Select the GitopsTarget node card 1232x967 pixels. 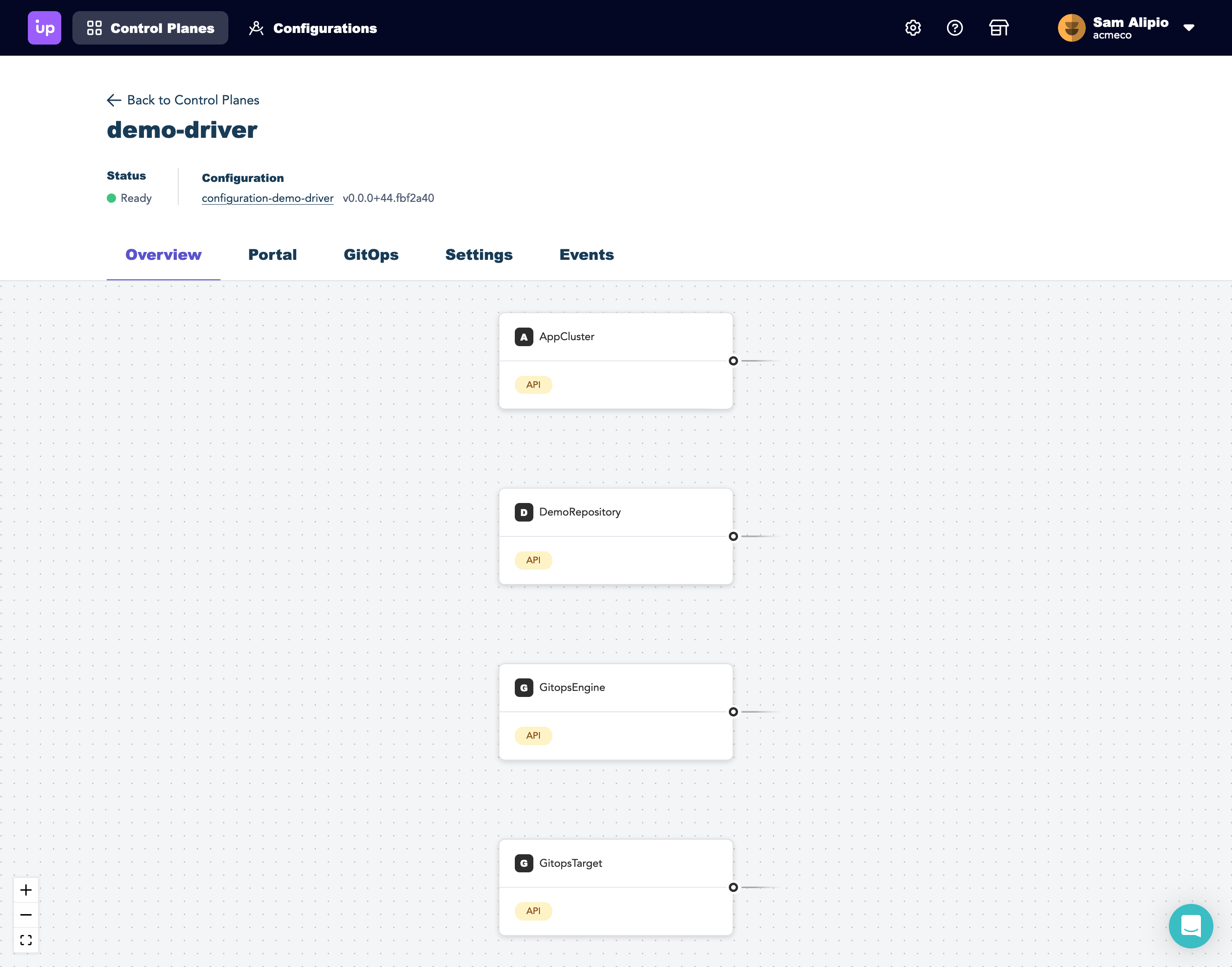616,887
